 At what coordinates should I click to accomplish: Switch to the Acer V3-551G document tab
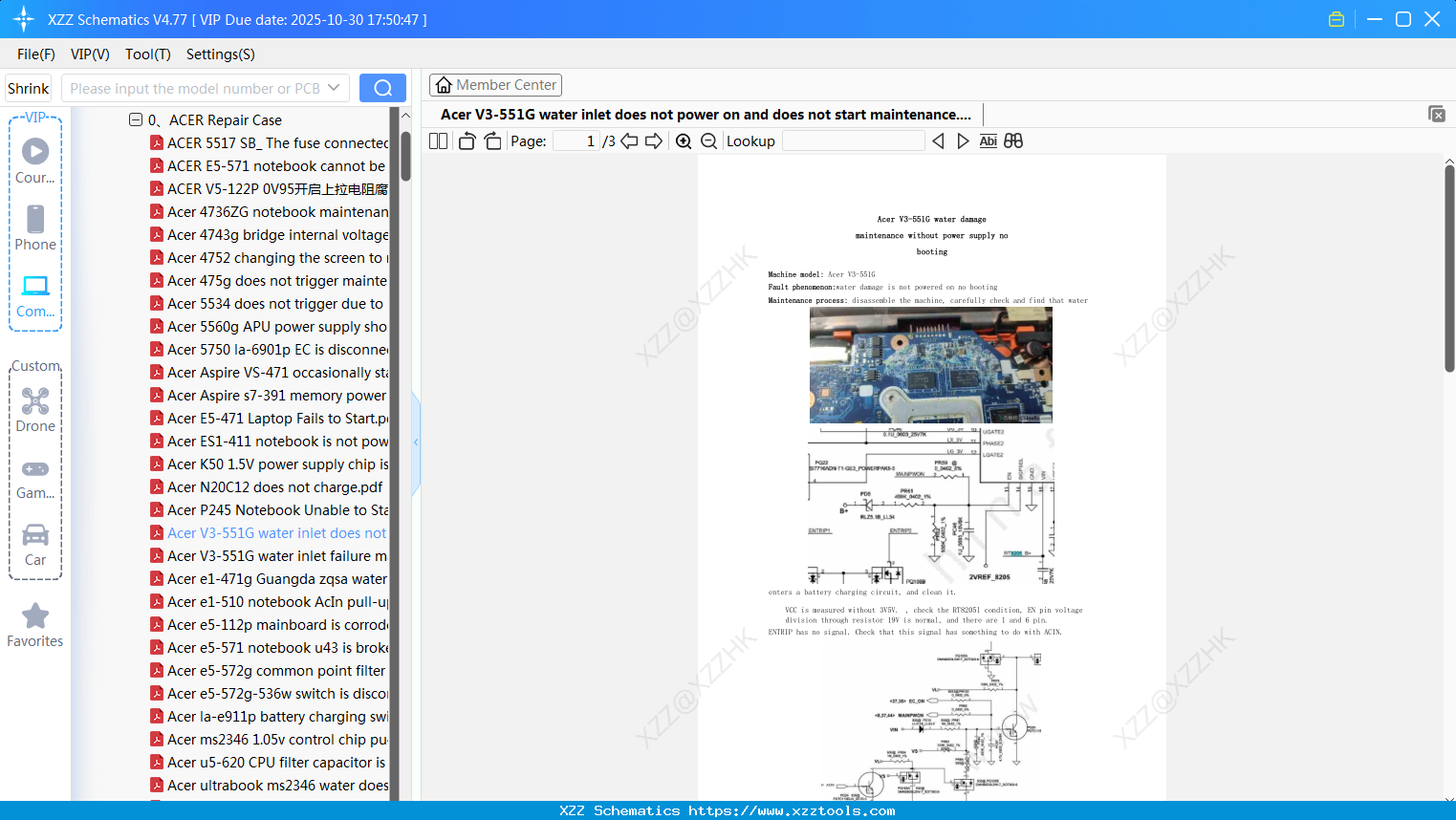(706, 115)
